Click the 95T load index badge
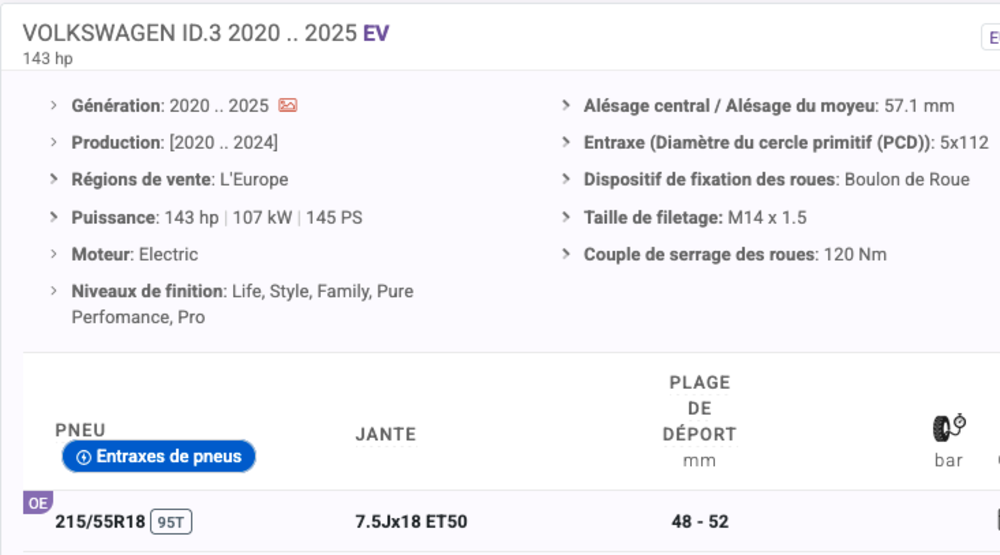Screen dimensions: 1000x555 click(171, 521)
